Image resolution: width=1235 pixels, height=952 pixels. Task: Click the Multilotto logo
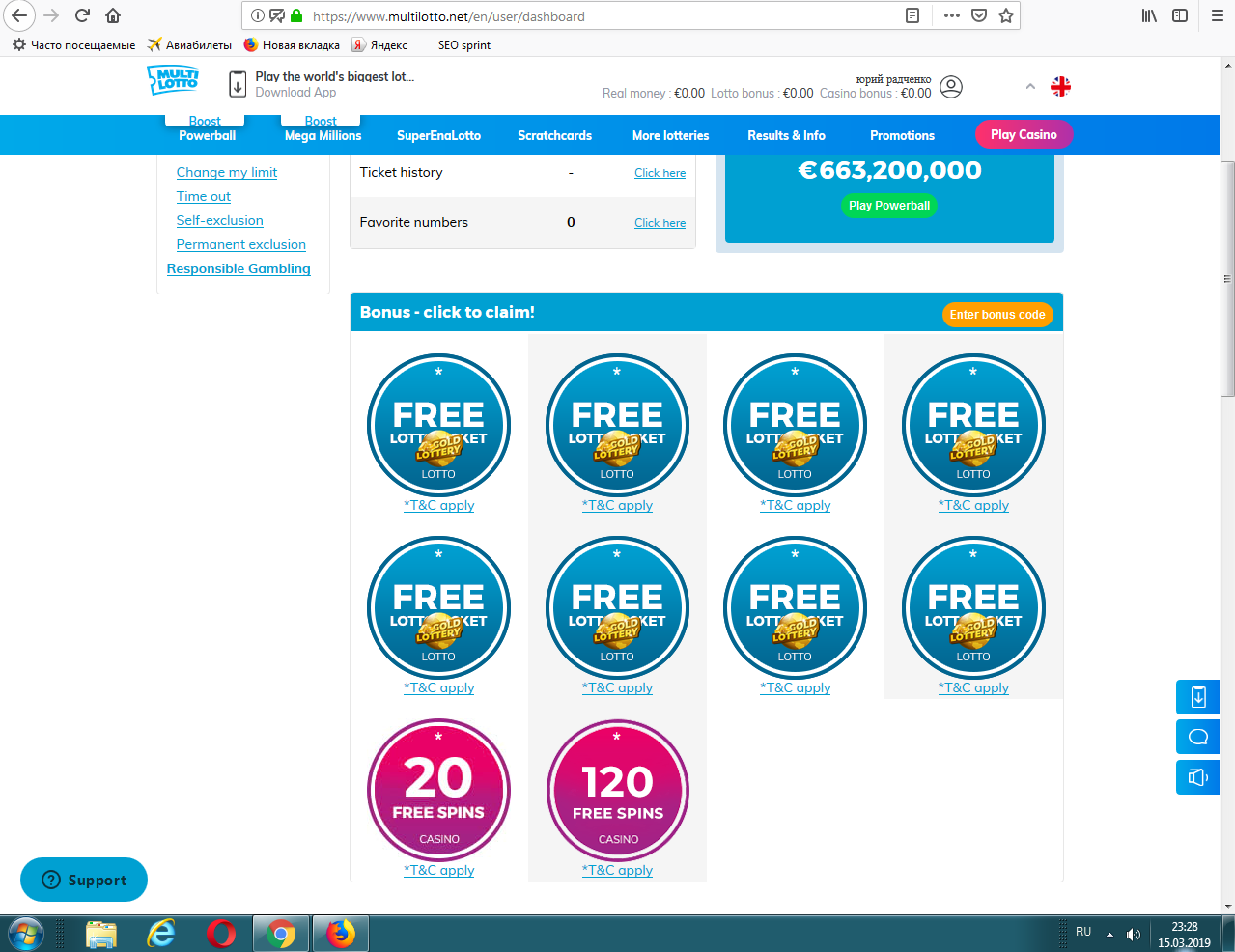[x=173, y=79]
